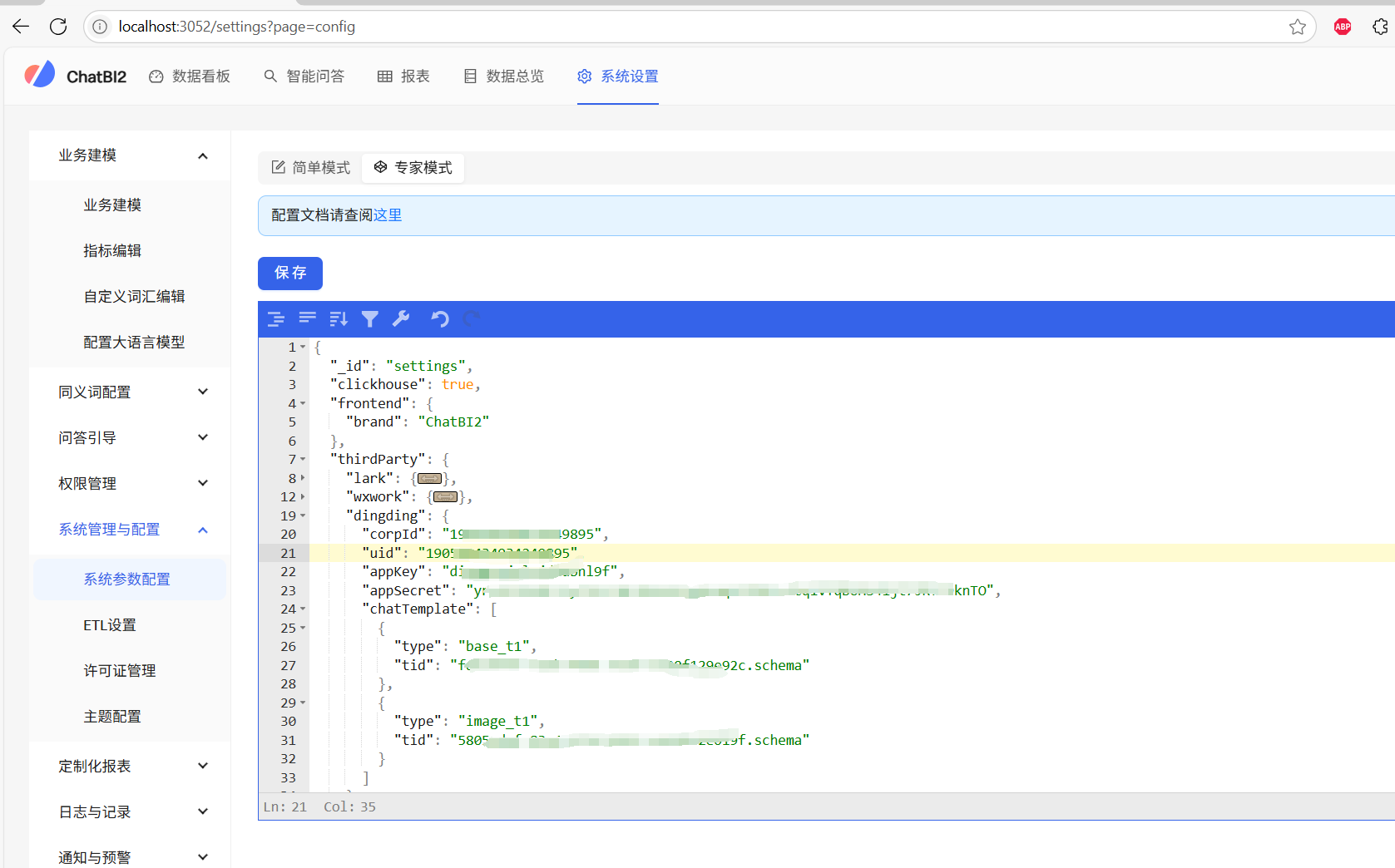Click the repair wrench icon in editor toolbar
1395x868 pixels.
coord(401,319)
